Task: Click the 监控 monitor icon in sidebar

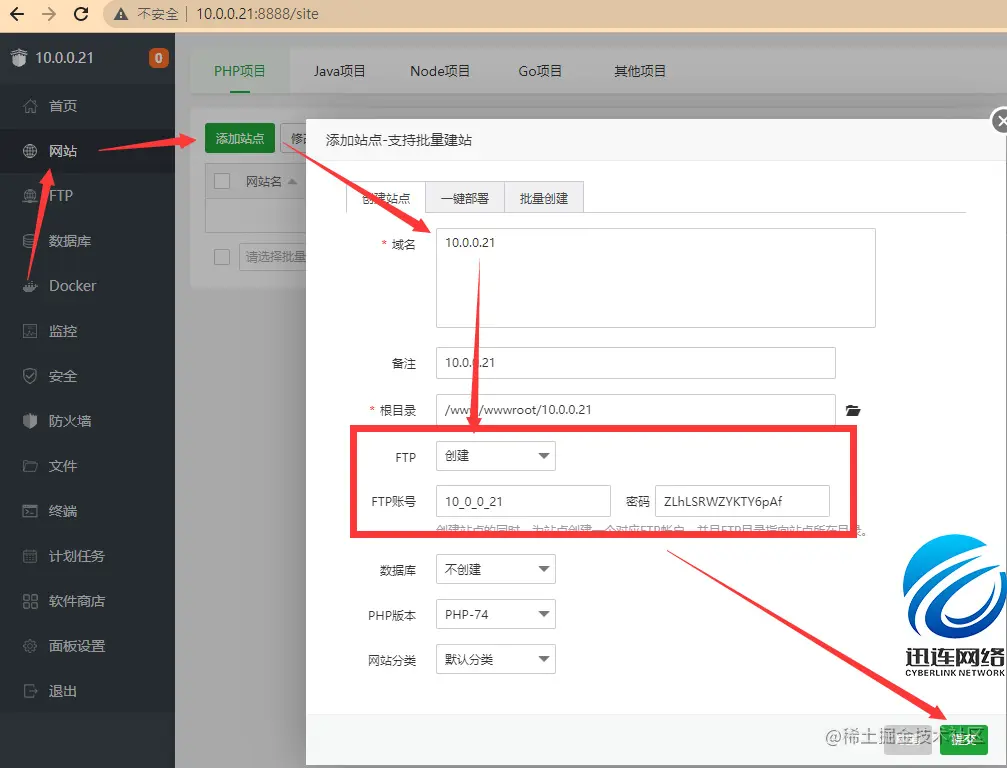Action: (30, 331)
